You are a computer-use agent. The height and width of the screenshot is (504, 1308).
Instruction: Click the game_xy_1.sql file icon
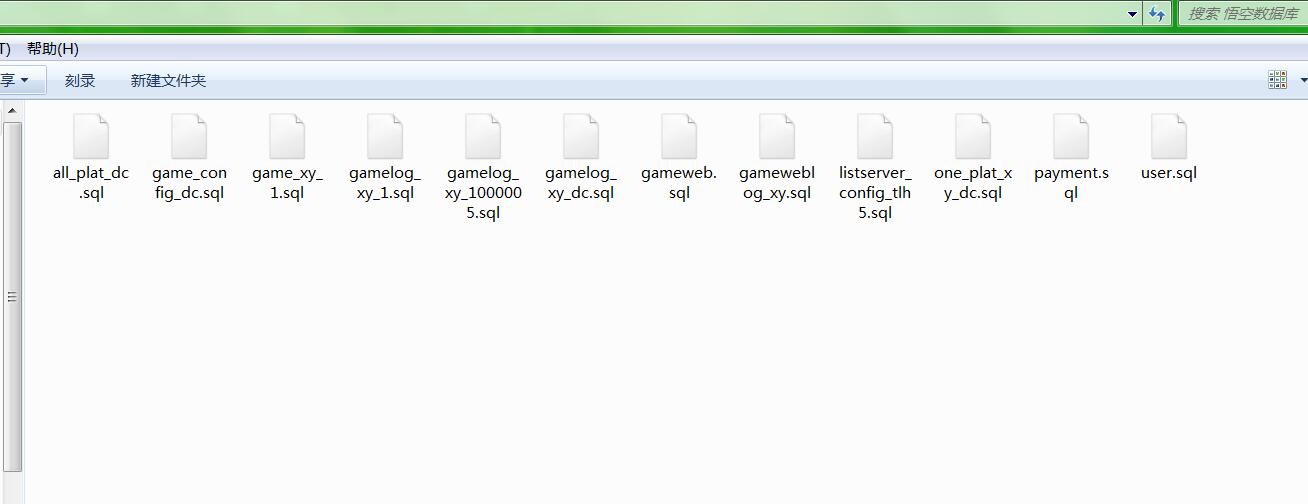point(287,137)
